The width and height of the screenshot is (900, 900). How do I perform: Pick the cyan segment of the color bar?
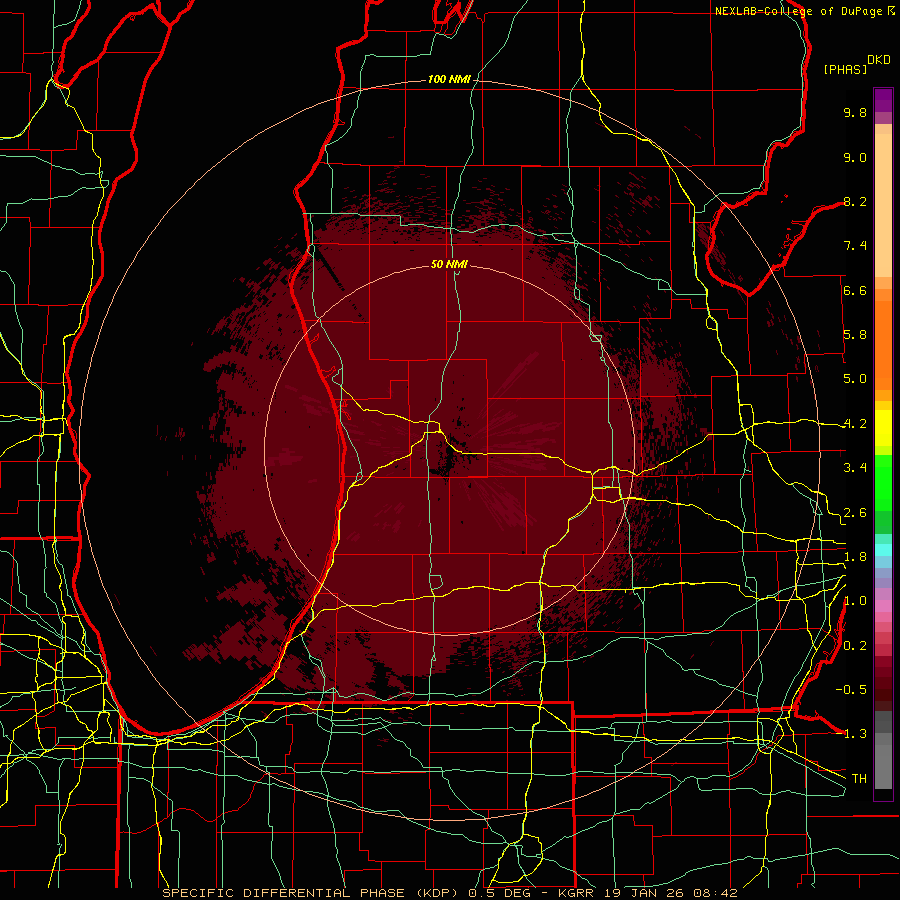click(883, 550)
